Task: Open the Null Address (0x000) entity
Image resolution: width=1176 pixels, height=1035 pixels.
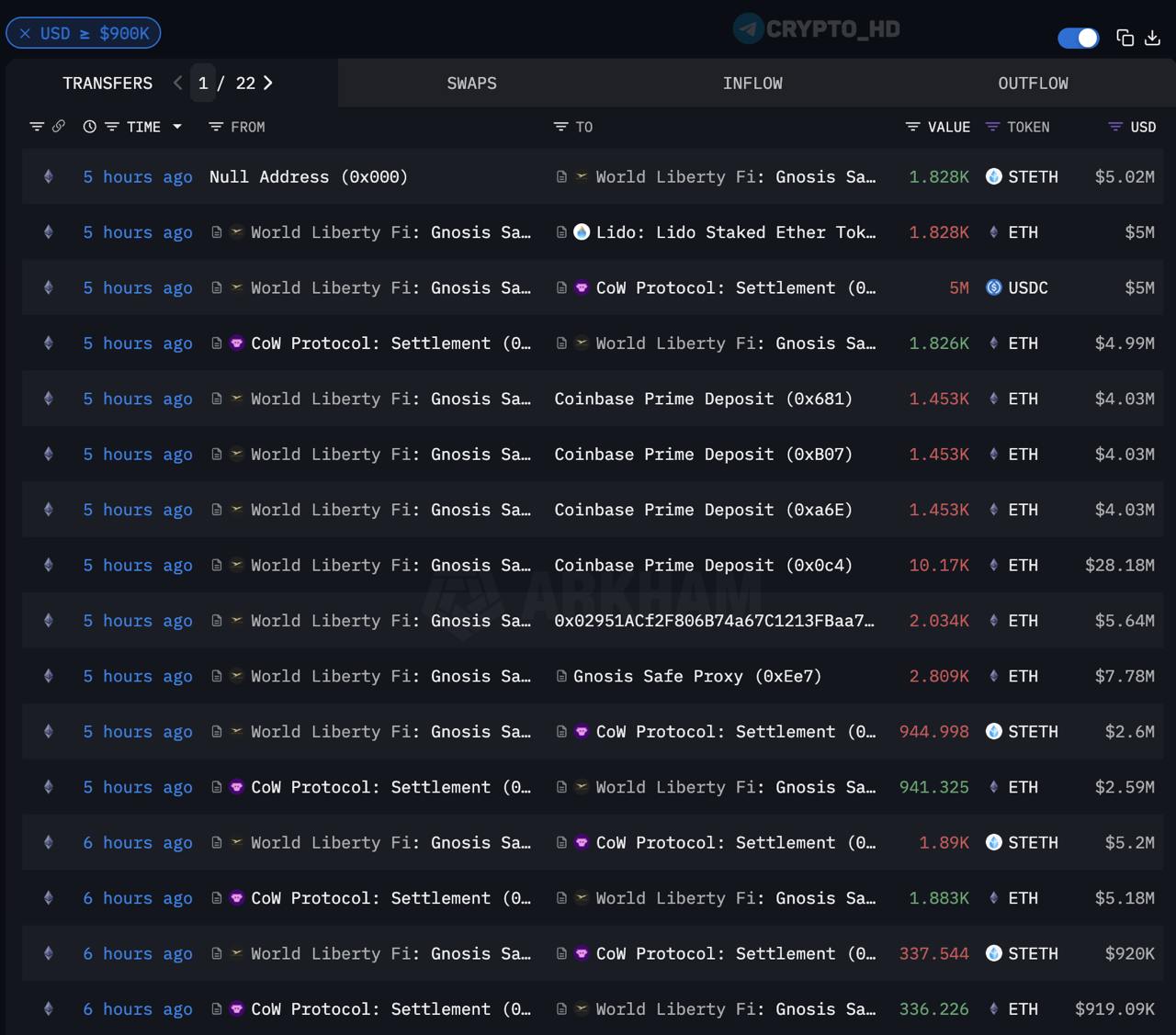Action: click(x=309, y=177)
